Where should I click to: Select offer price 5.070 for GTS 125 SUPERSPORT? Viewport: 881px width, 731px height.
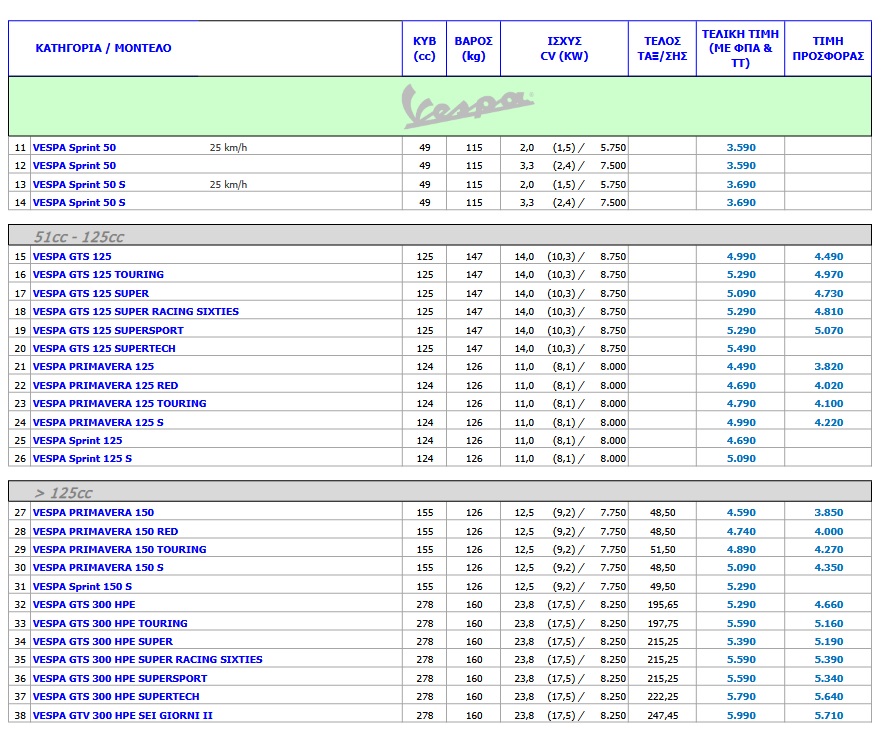coord(829,330)
